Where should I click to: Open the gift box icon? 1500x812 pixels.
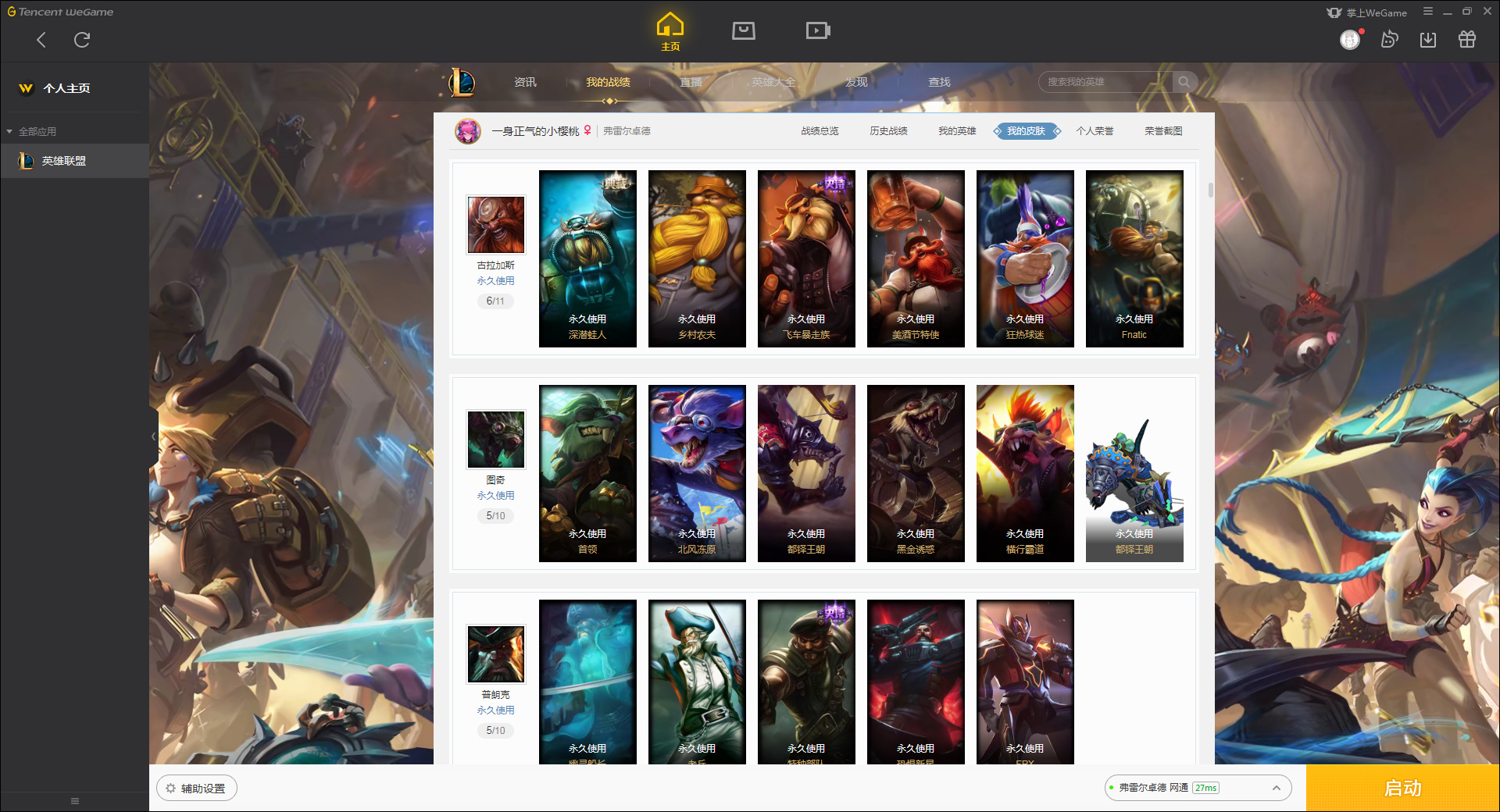point(1467,39)
